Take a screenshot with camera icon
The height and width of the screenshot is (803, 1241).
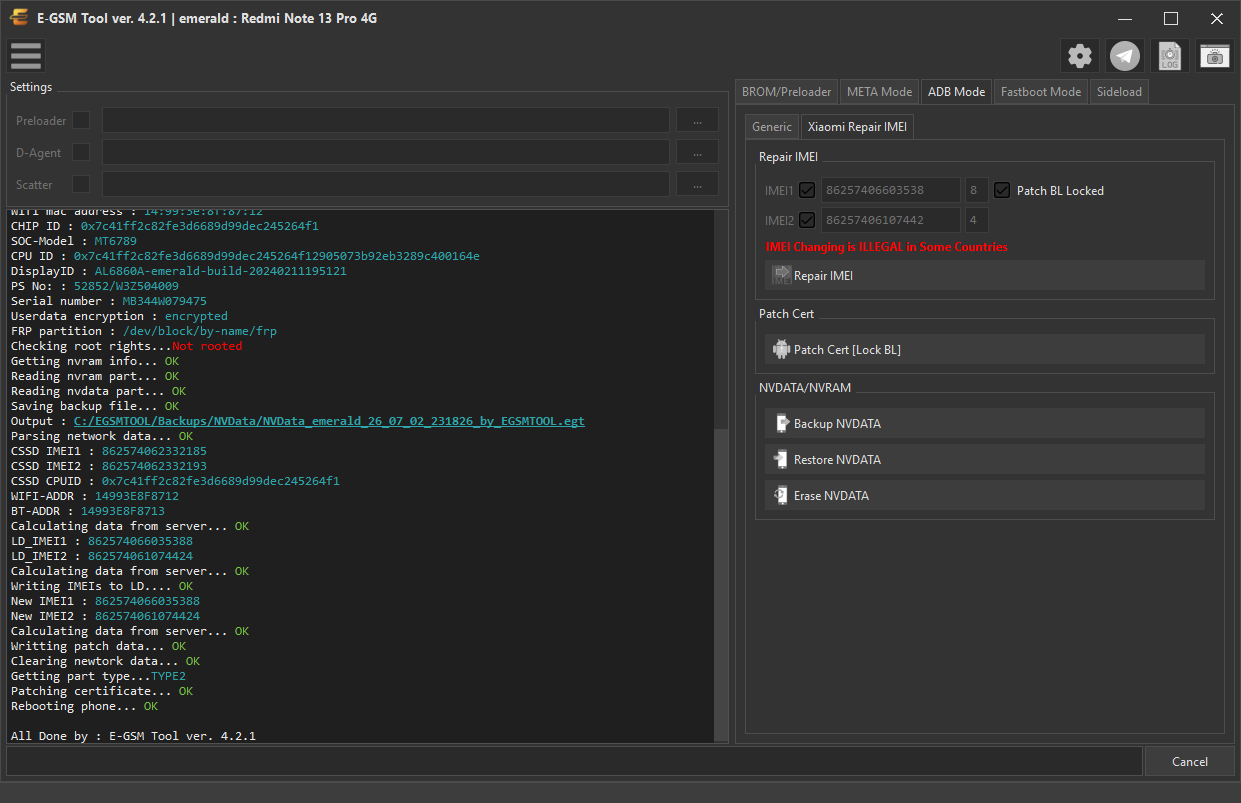click(x=1215, y=56)
